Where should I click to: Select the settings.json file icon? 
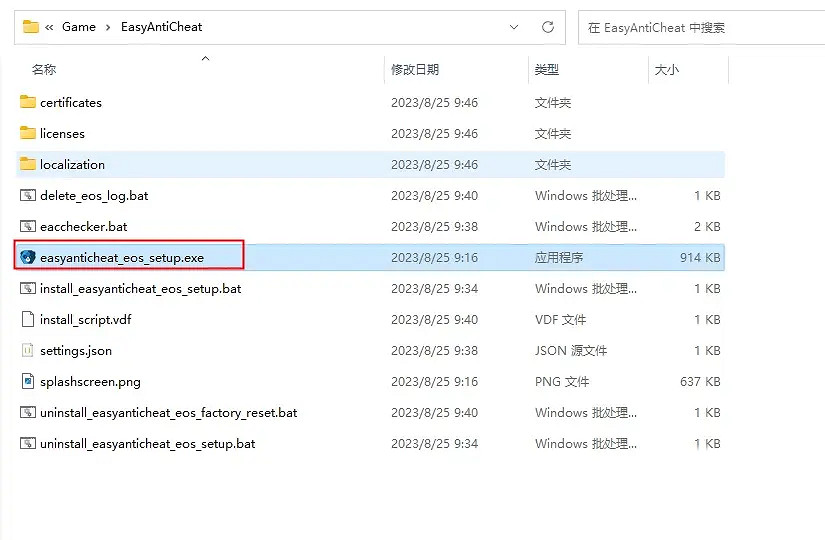28,350
